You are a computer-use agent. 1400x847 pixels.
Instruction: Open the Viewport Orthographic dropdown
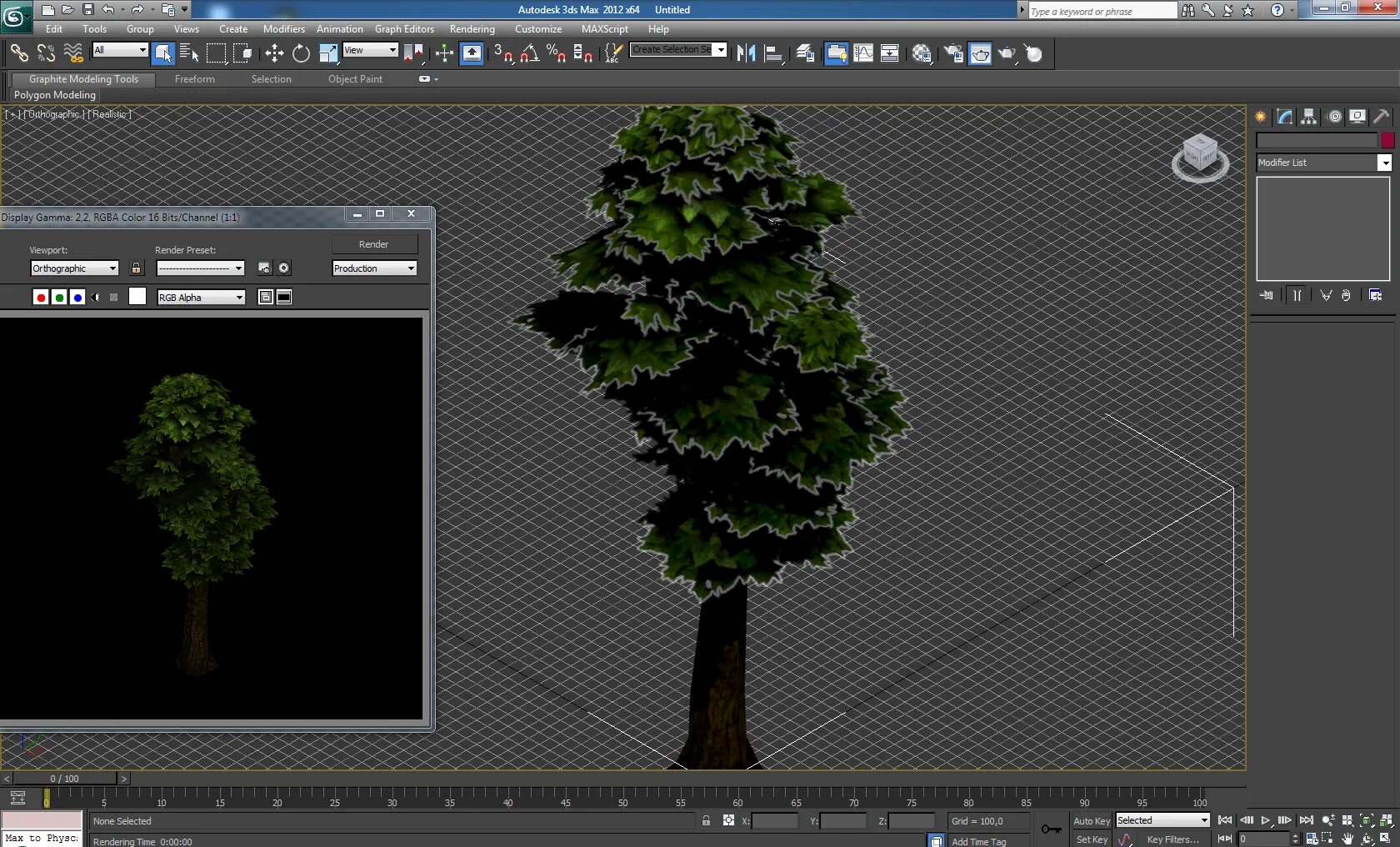tap(74, 268)
